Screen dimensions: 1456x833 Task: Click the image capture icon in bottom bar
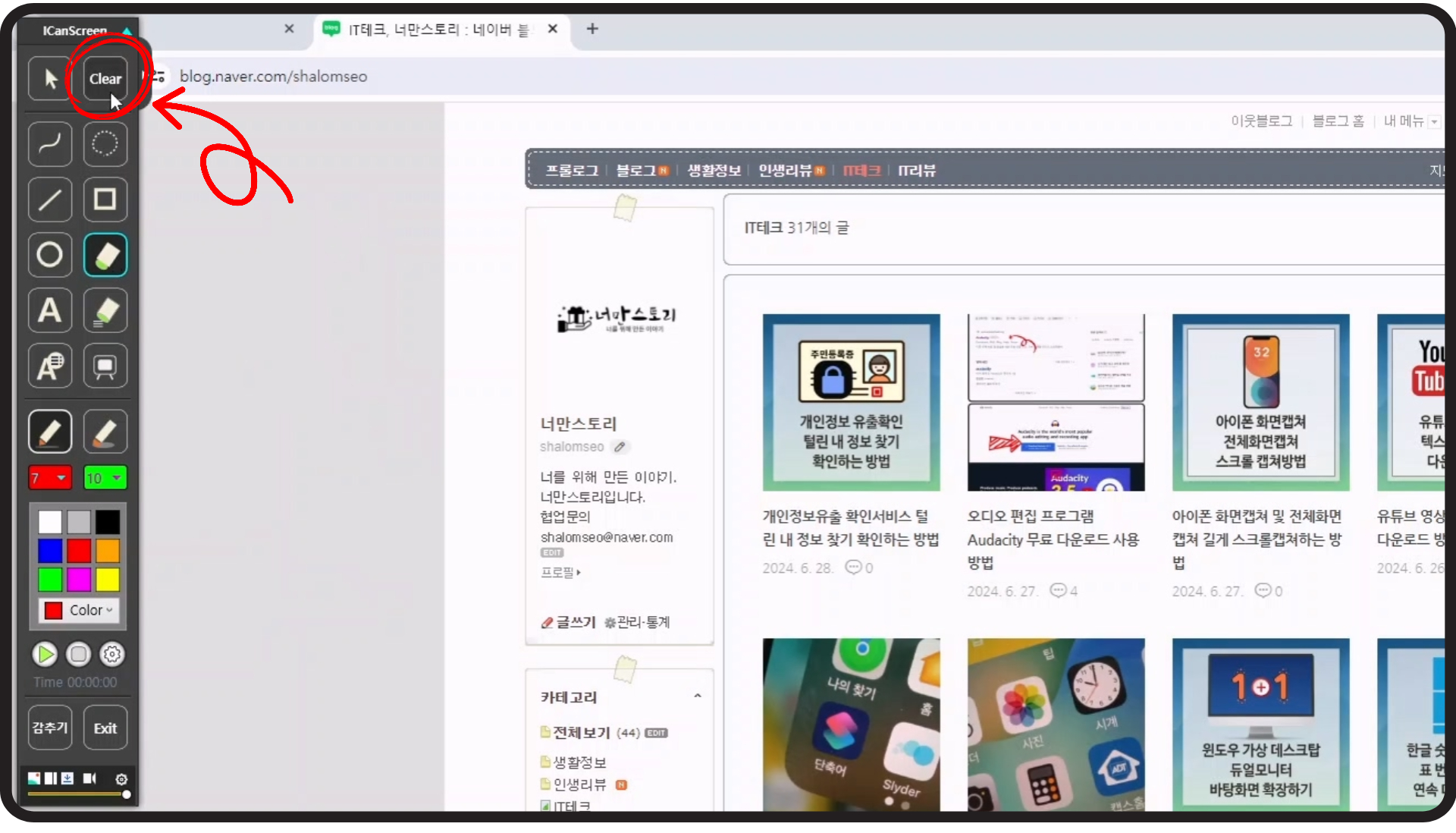(34, 778)
